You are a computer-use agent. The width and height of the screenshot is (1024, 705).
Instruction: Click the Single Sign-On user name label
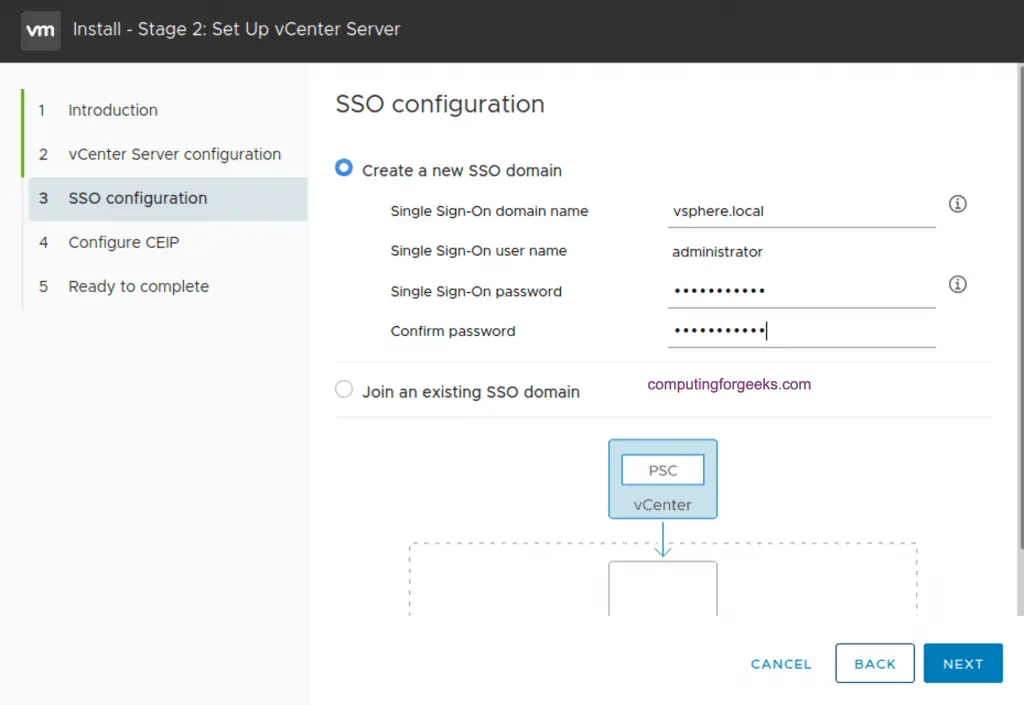tap(478, 251)
